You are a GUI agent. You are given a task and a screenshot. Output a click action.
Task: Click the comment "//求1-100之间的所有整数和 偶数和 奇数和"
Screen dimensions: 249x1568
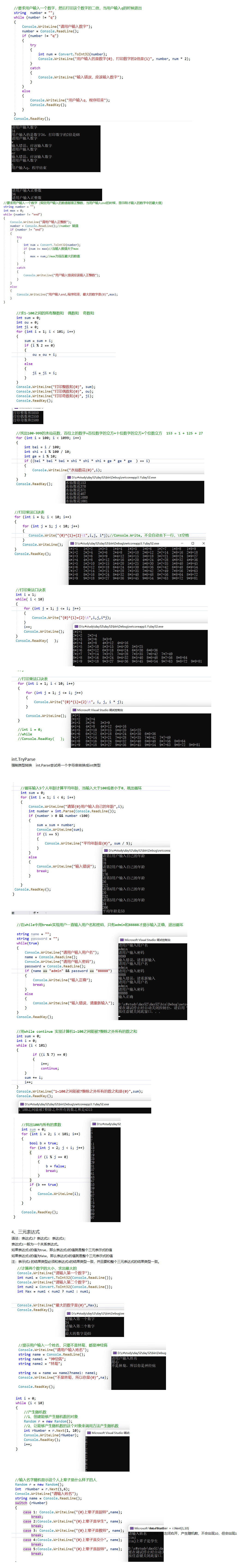click(x=55, y=313)
